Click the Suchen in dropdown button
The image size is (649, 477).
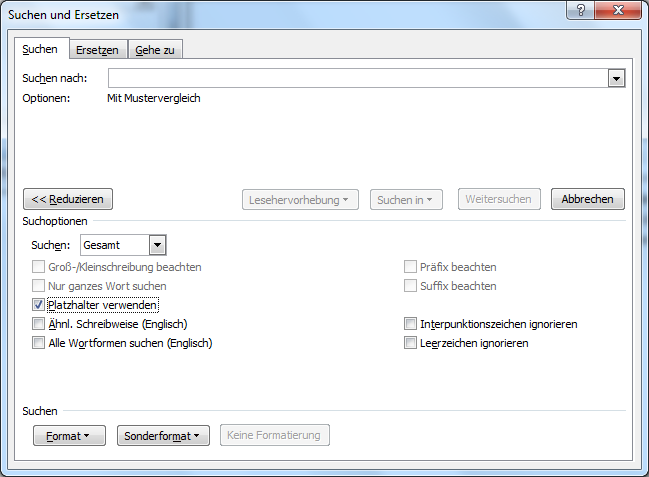[406, 200]
